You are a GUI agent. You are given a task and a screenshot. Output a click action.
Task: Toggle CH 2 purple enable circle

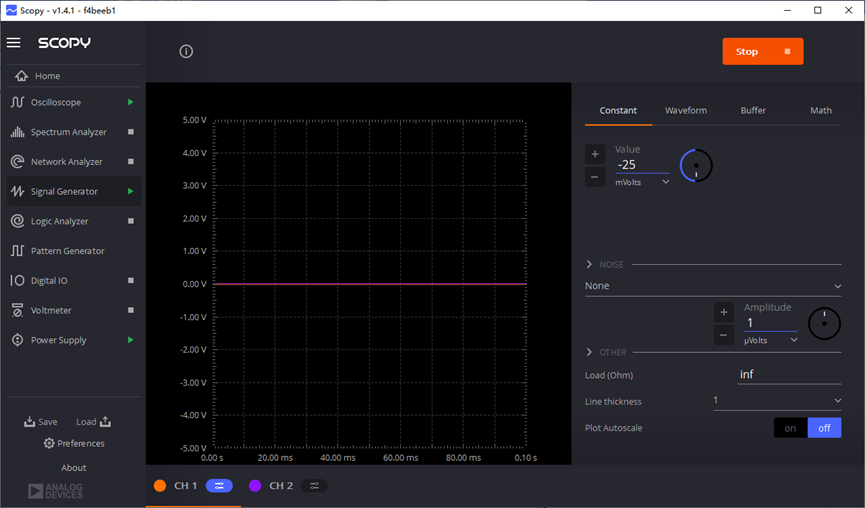255,486
